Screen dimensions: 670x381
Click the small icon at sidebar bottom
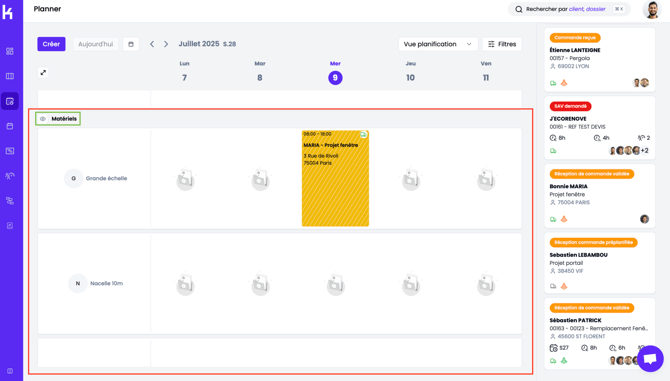click(10, 371)
